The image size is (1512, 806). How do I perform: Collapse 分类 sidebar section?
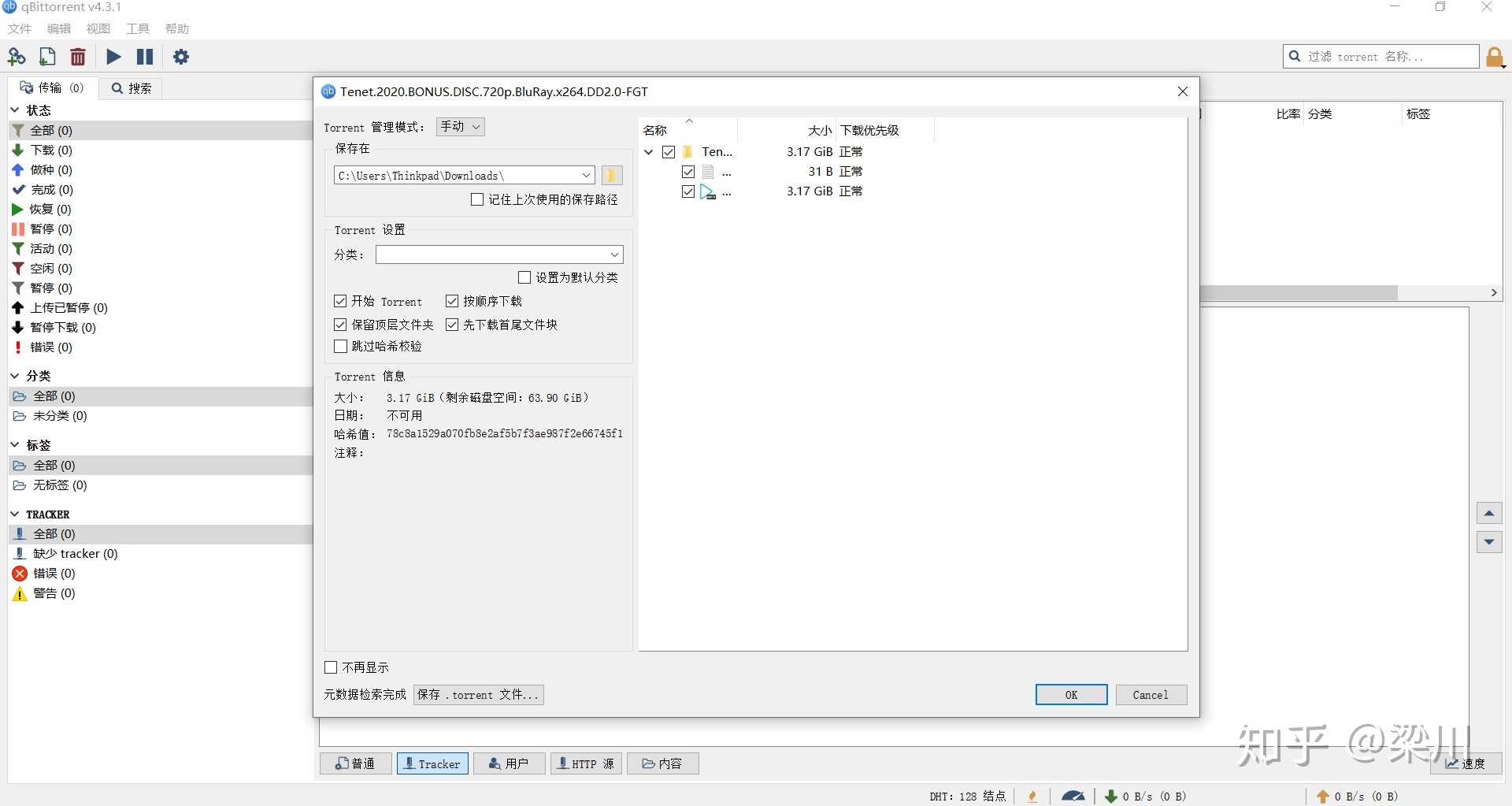(x=15, y=376)
